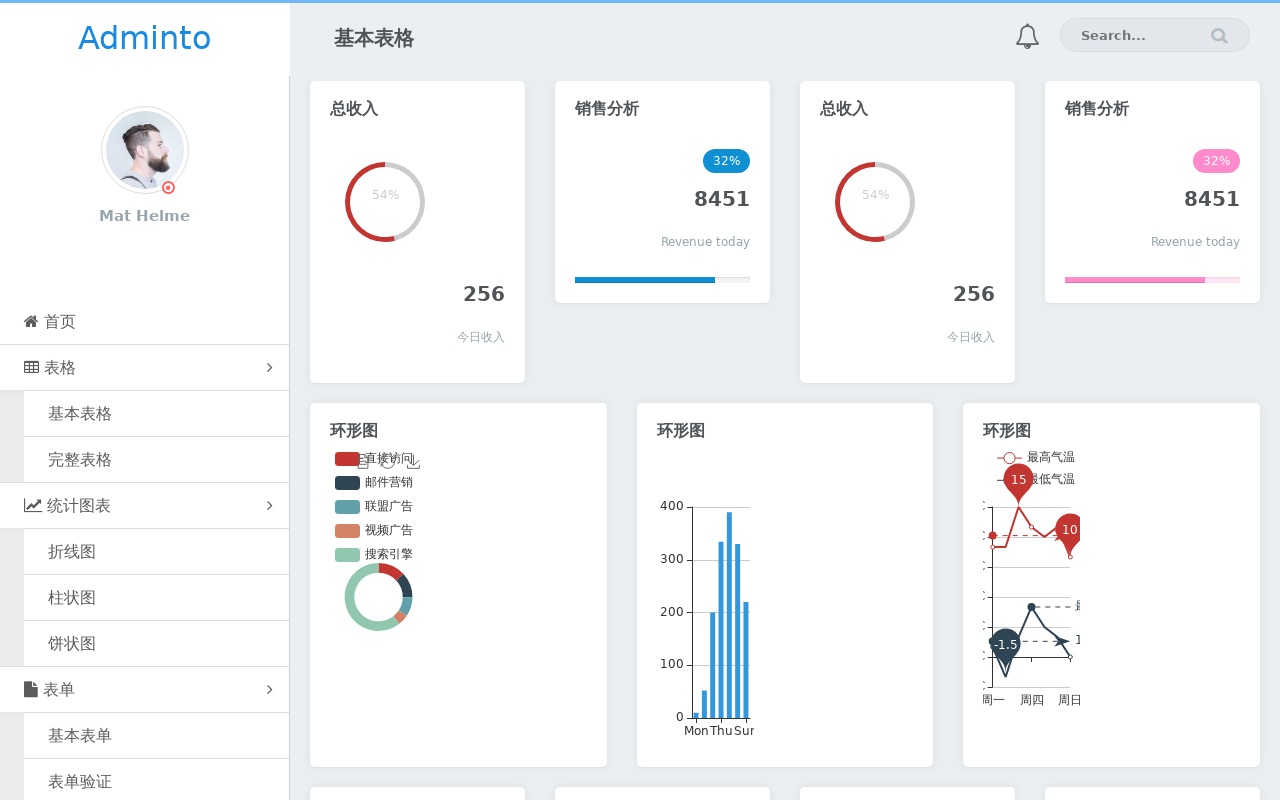Click the red status dot on the avatar
The width and height of the screenshot is (1280, 800).
click(168, 187)
